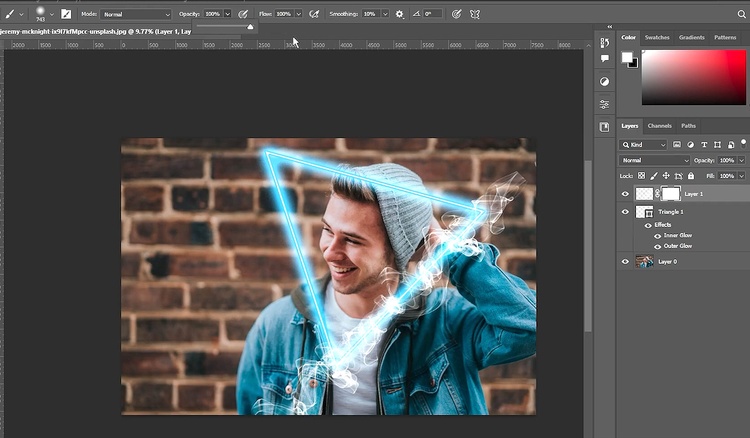Open the brush settings panel icon
750x438 pixels.
pos(66,14)
